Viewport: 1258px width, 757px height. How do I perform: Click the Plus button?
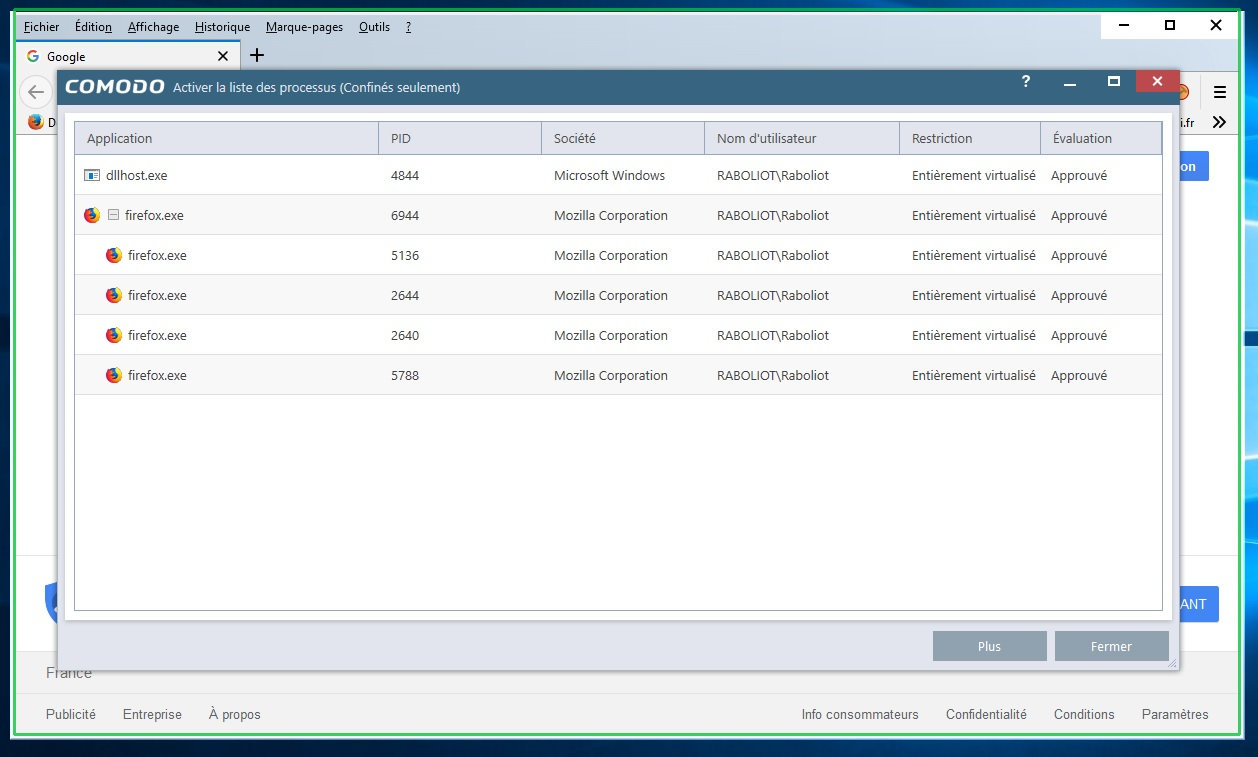coord(990,646)
